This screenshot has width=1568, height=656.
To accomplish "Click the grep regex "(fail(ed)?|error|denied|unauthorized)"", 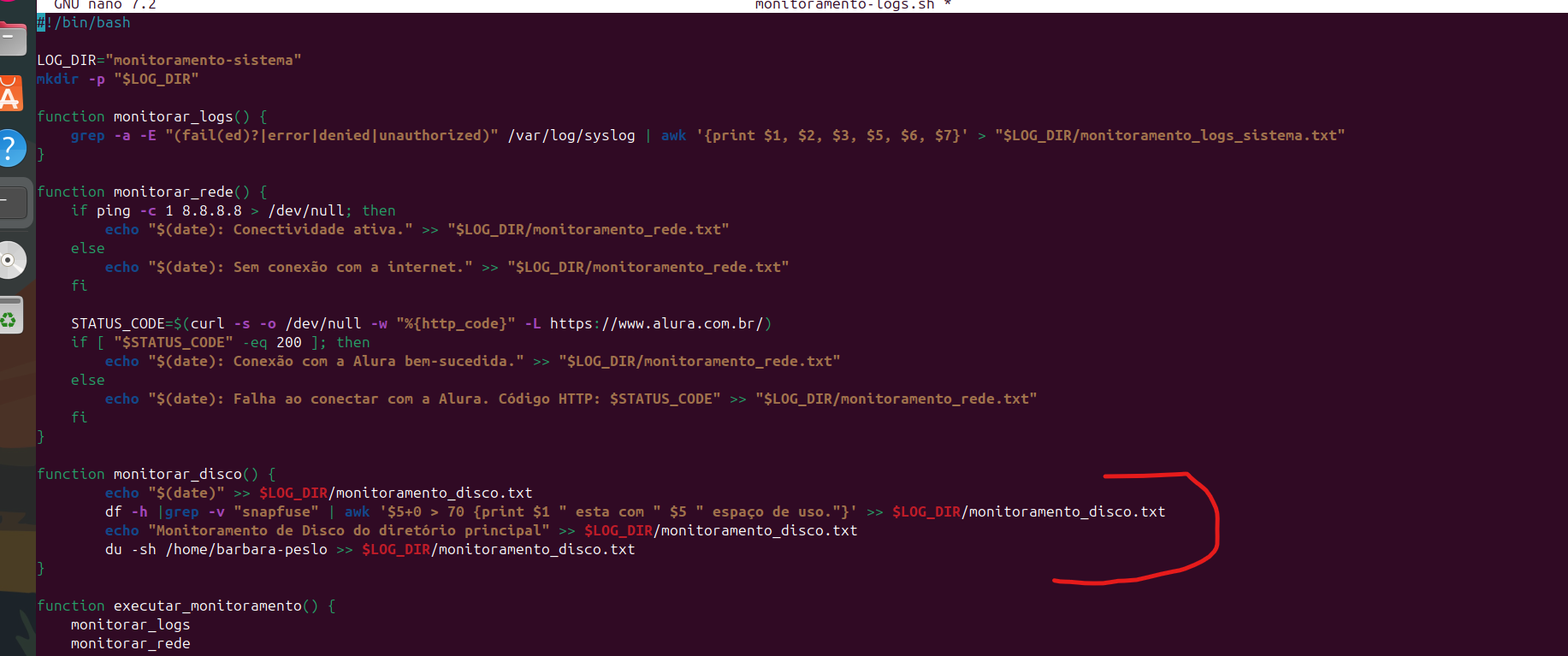I will [x=332, y=135].
